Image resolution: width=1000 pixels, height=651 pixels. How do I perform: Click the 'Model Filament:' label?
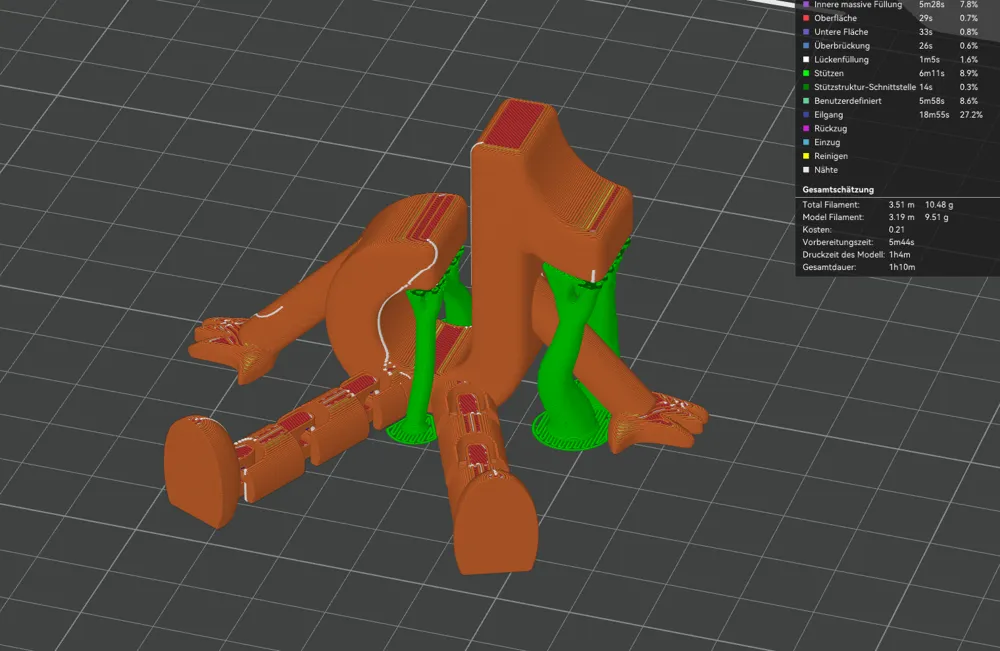pos(833,217)
